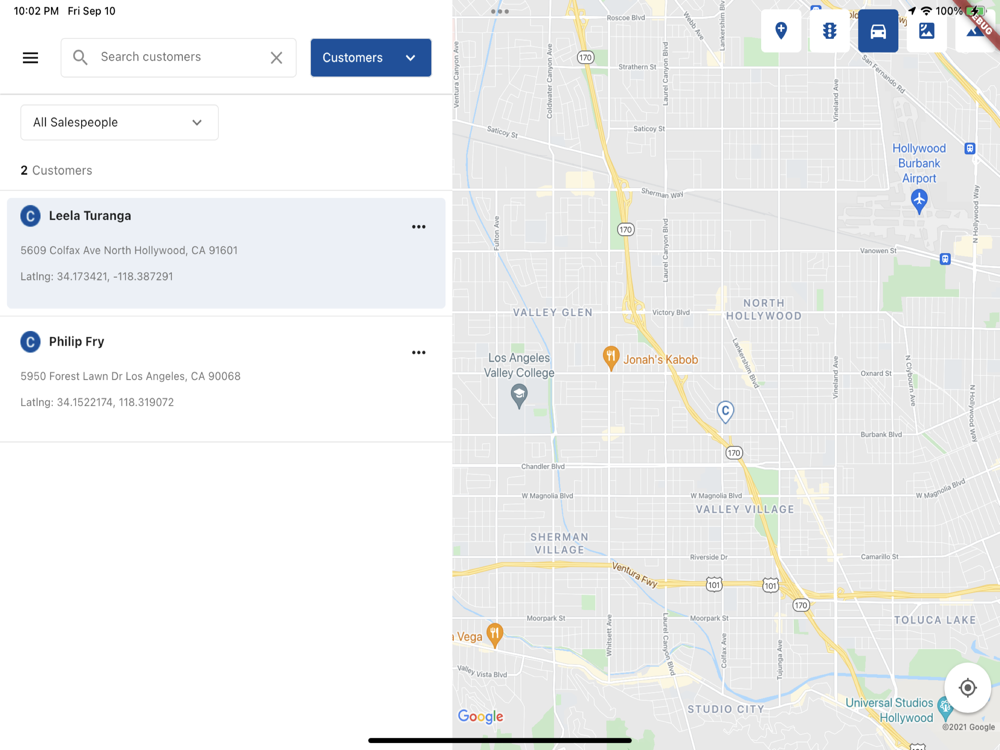
Task: Tap Los Angeles Valley College marker
Action: [519, 395]
